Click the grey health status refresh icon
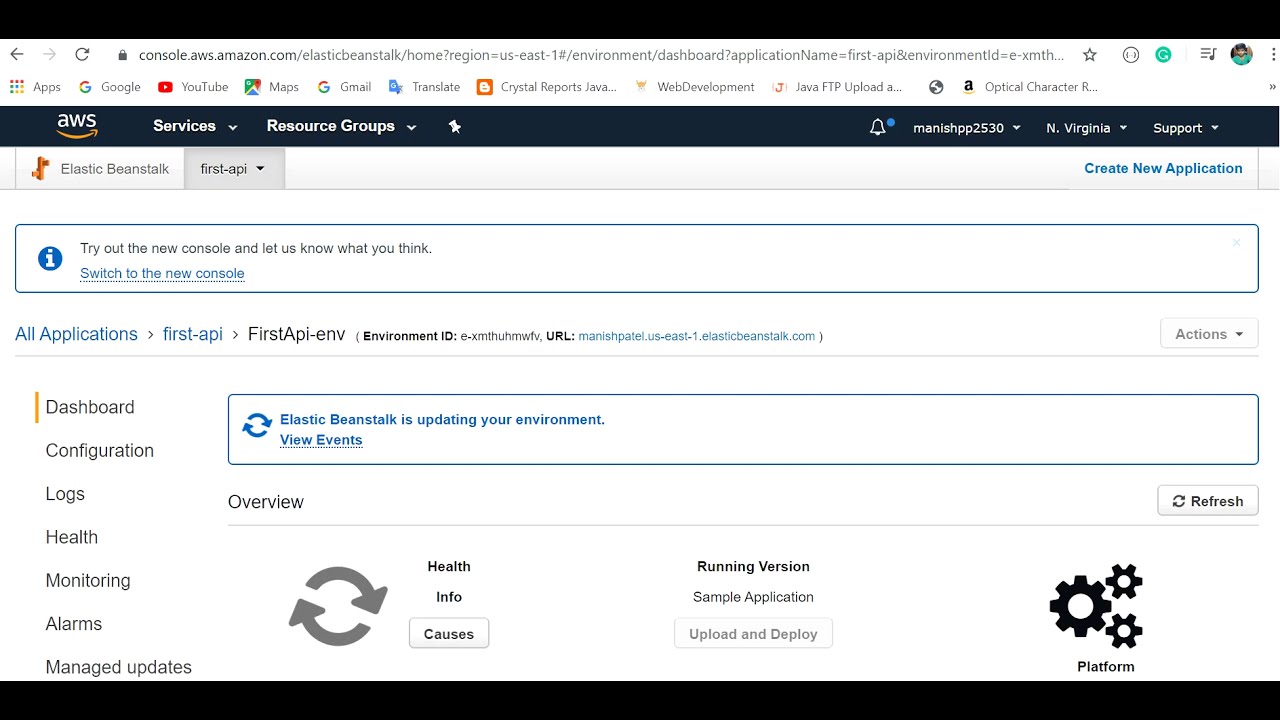1280x720 pixels. (338, 606)
